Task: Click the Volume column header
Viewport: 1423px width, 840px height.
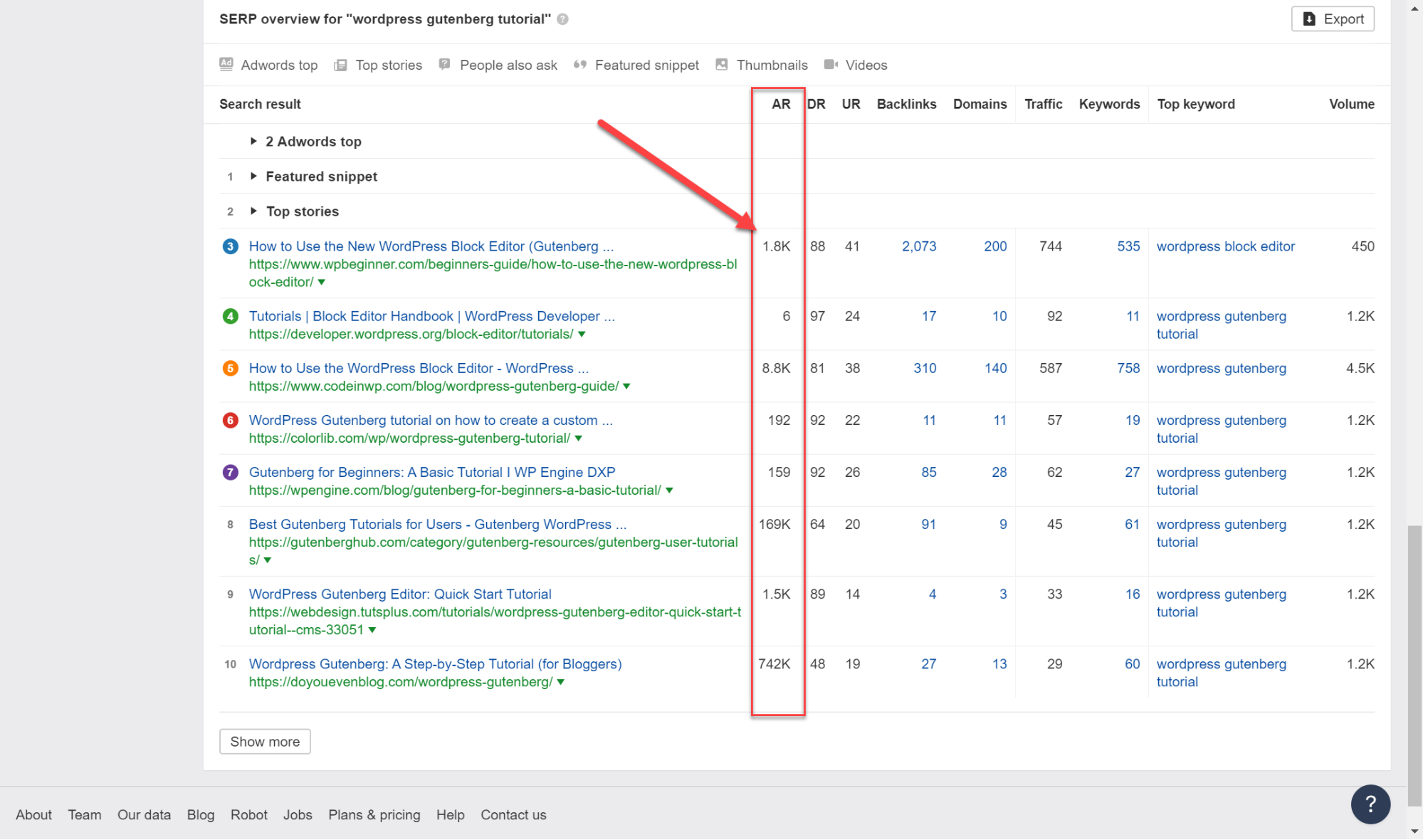Action: (1352, 104)
